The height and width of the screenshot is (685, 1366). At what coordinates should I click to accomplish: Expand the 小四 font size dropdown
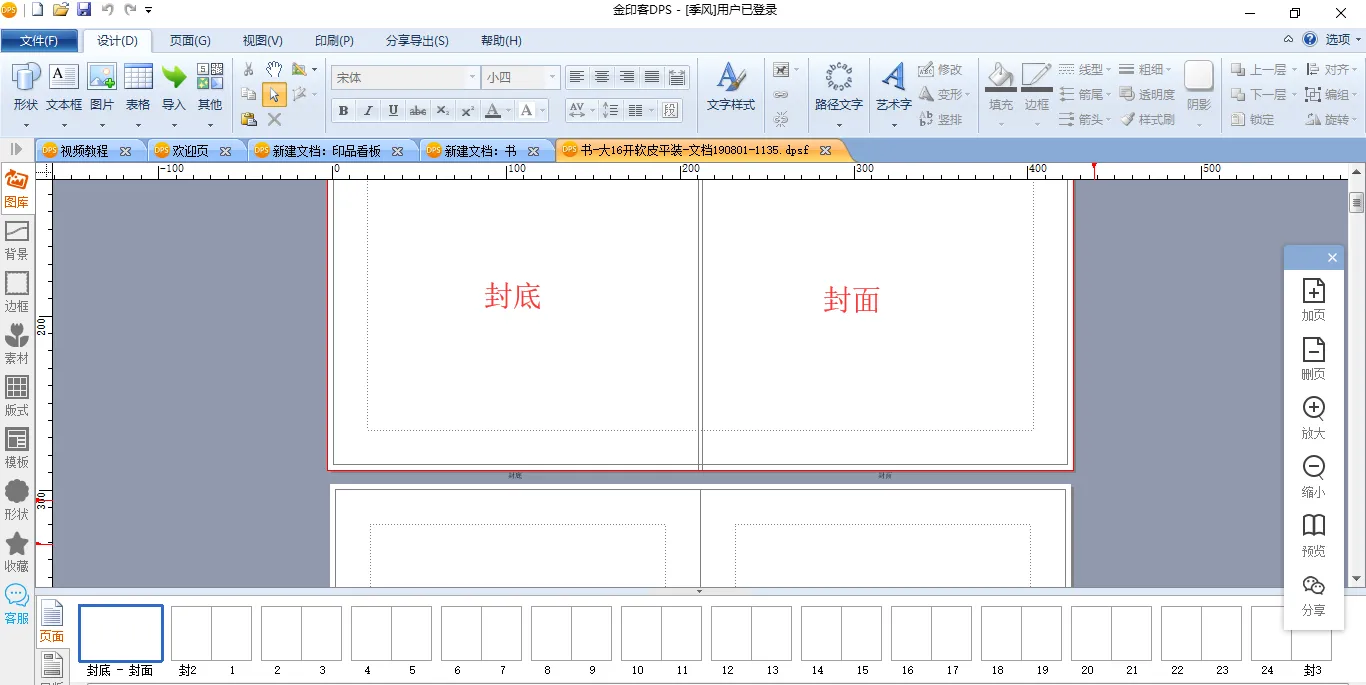551,78
